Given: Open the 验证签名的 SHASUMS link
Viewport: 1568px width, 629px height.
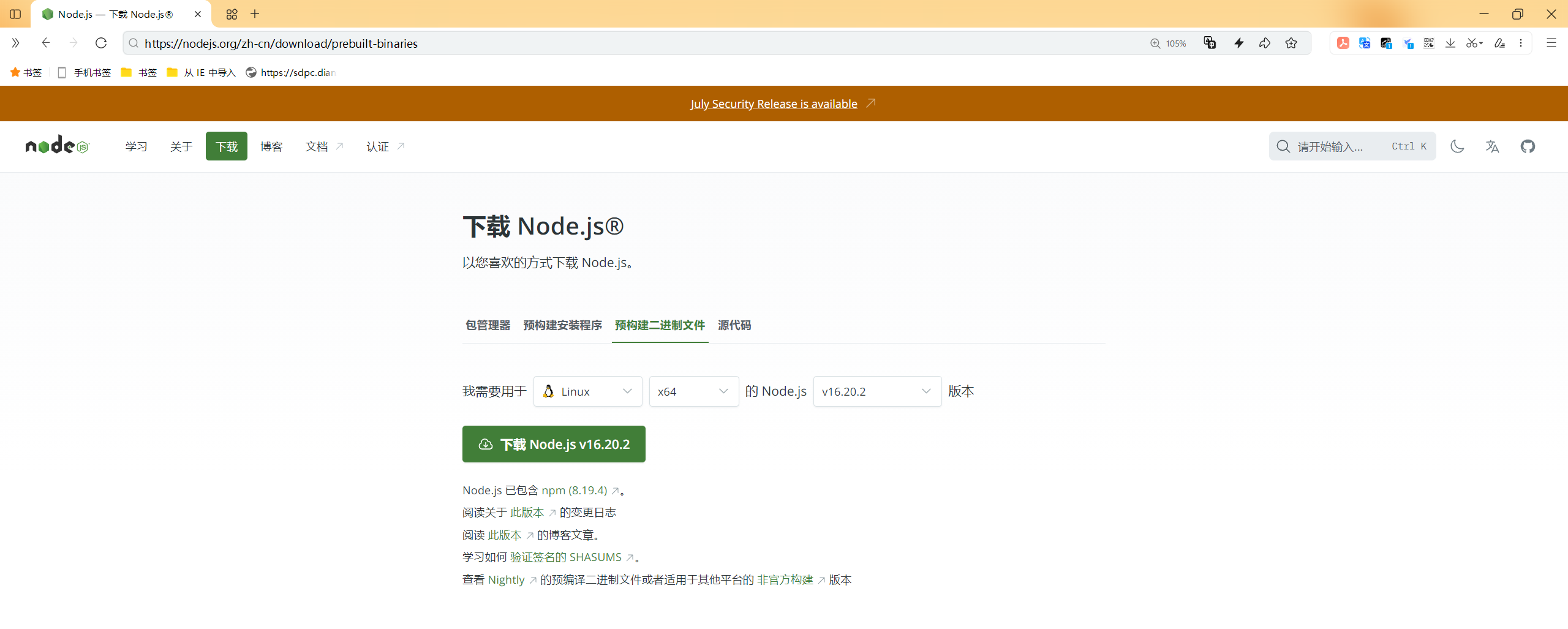Looking at the screenshot, I should pos(571,557).
